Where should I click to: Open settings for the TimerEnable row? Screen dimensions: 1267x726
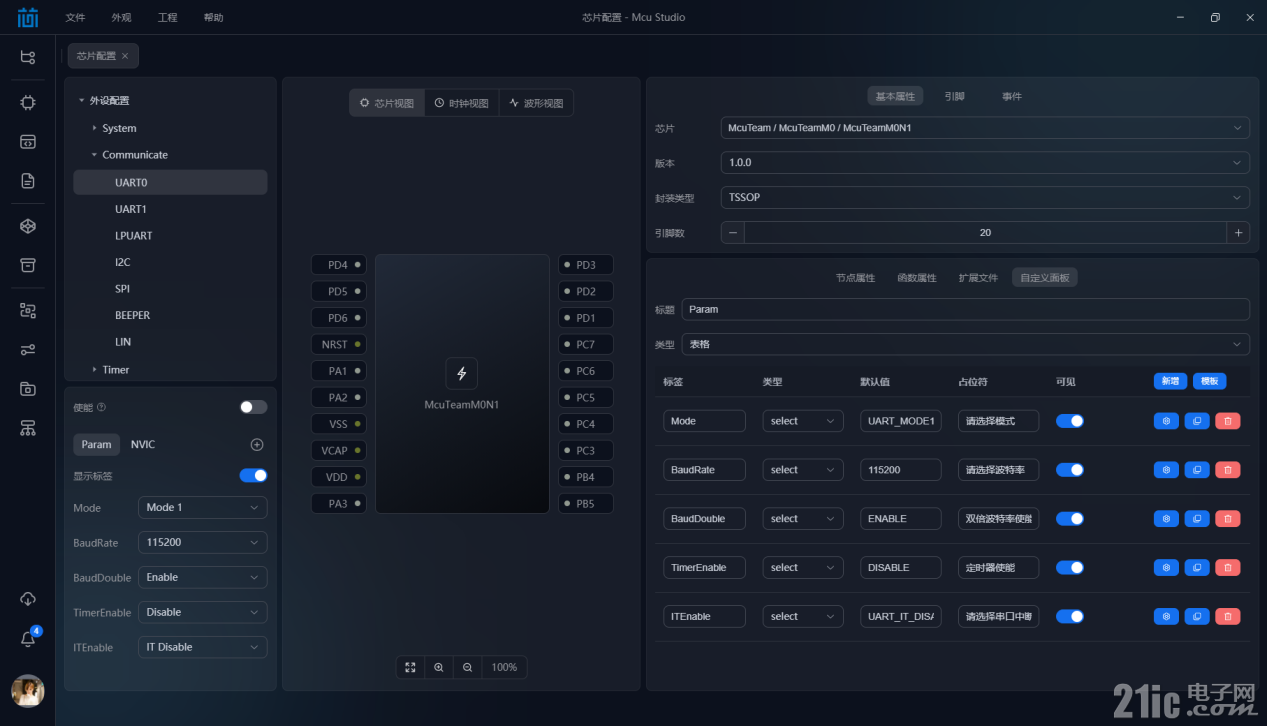pyautogui.click(x=1166, y=568)
